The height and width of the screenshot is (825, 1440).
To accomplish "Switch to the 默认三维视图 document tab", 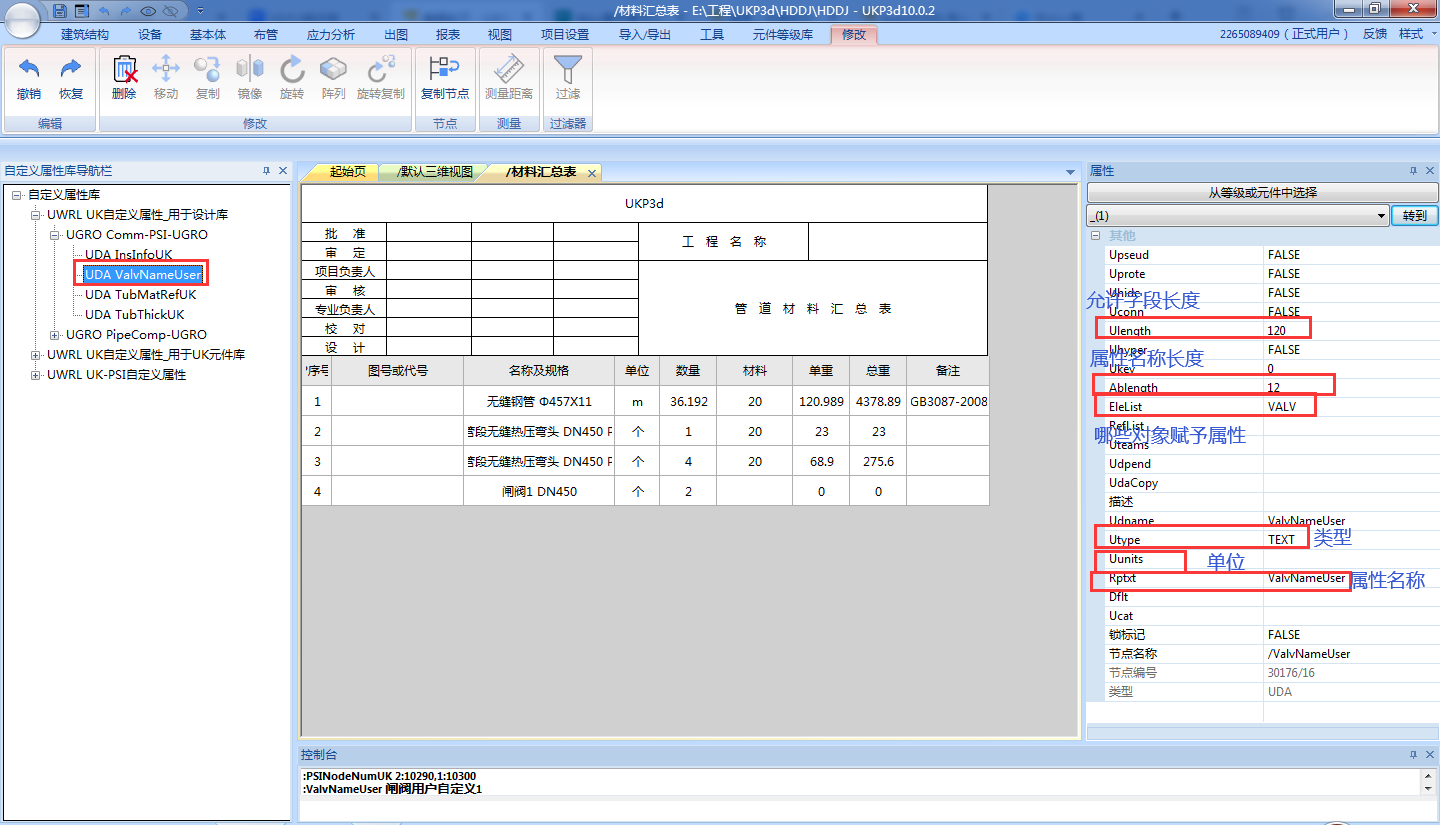I will coord(433,172).
